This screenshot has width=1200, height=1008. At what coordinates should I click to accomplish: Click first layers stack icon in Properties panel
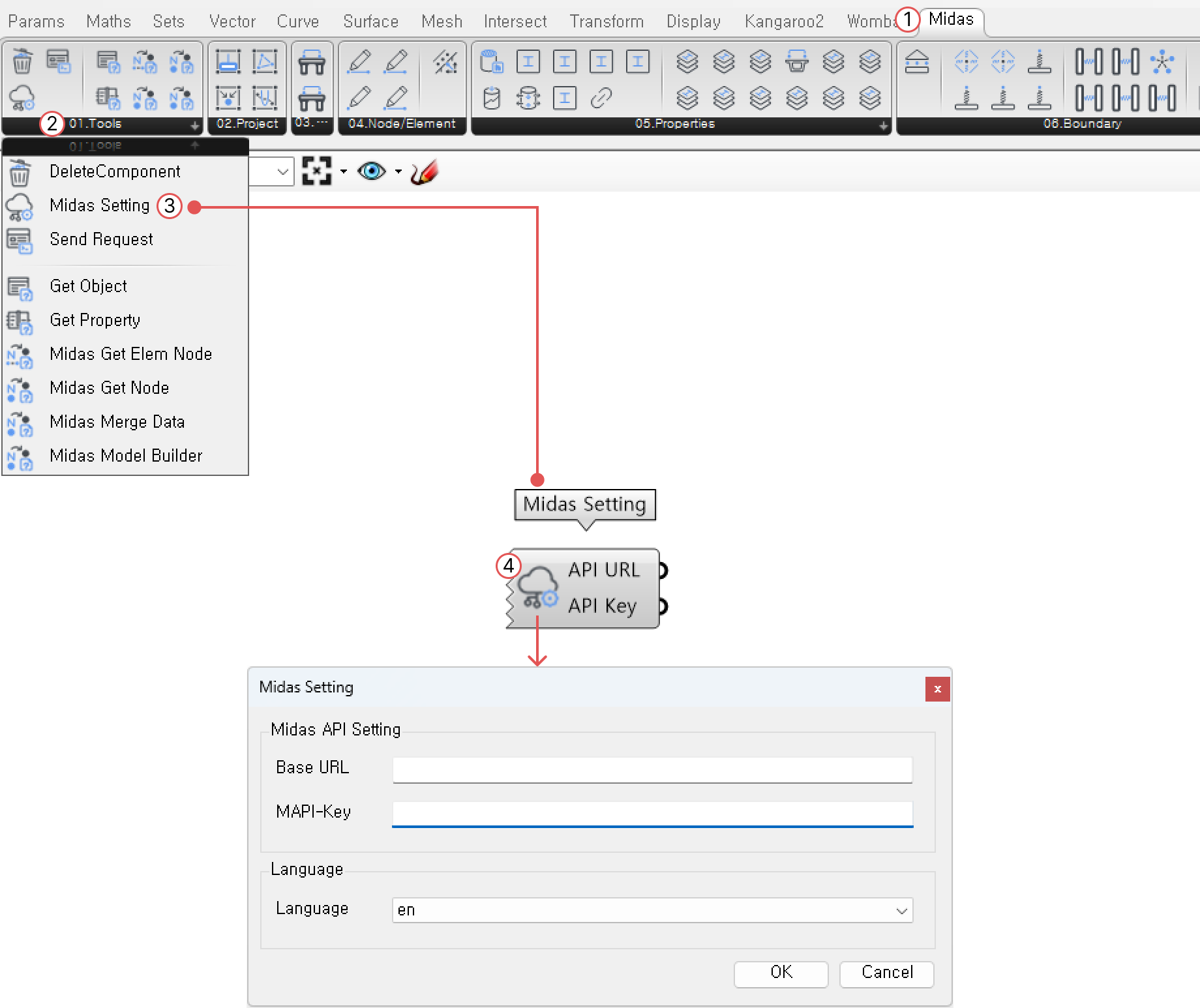(687, 61)
